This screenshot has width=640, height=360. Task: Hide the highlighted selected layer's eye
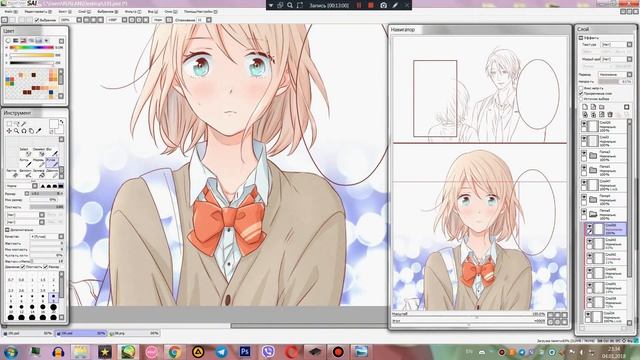(x=590, y=226)
